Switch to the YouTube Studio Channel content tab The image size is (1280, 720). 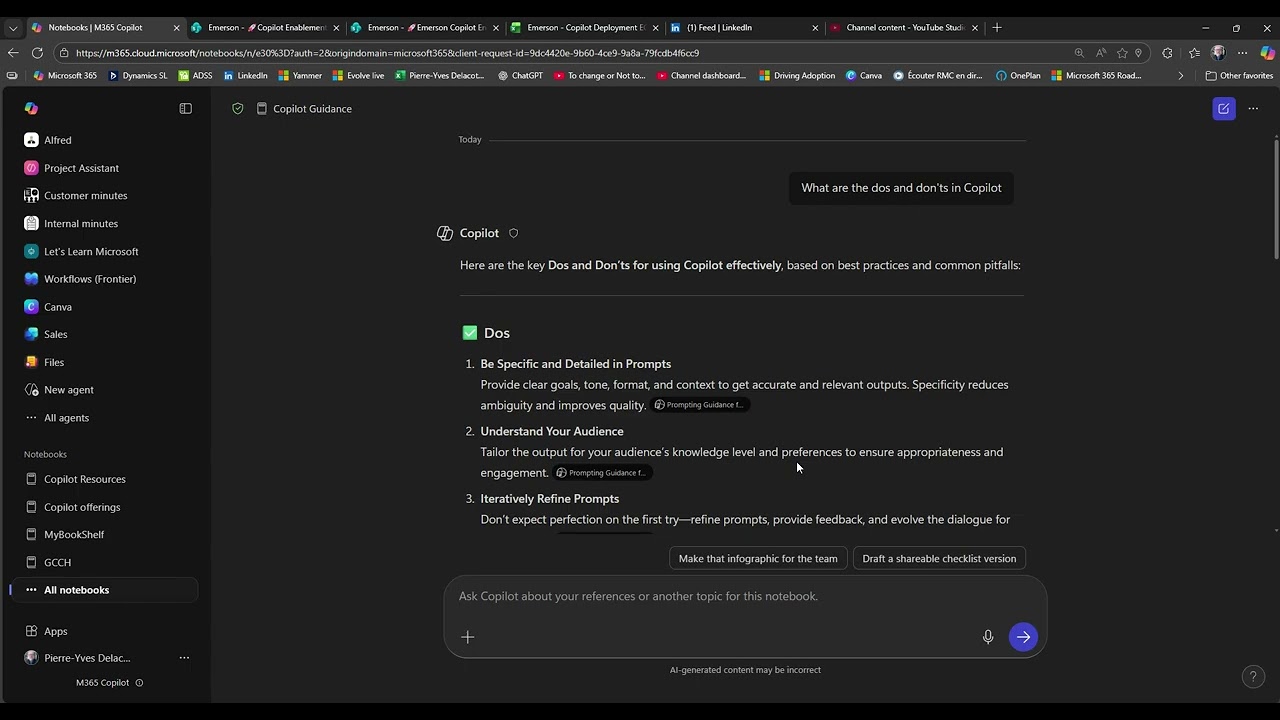coord(904,28)
